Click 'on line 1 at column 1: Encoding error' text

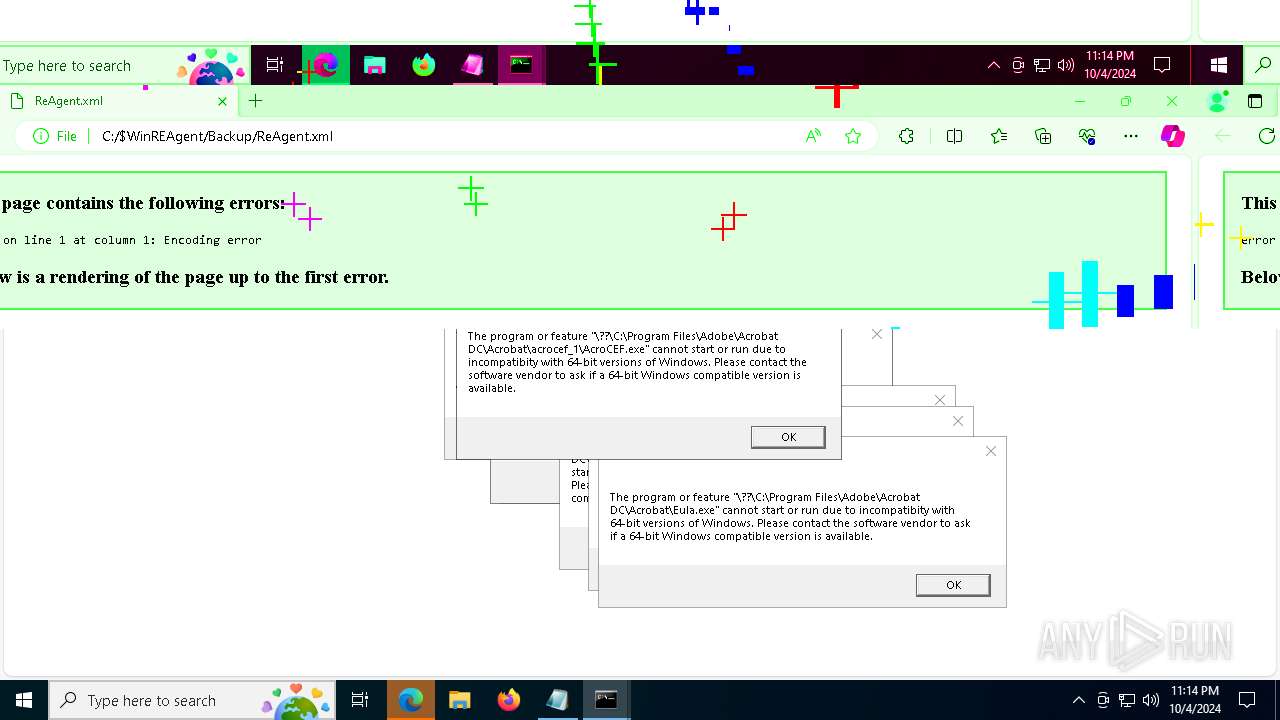132,240
